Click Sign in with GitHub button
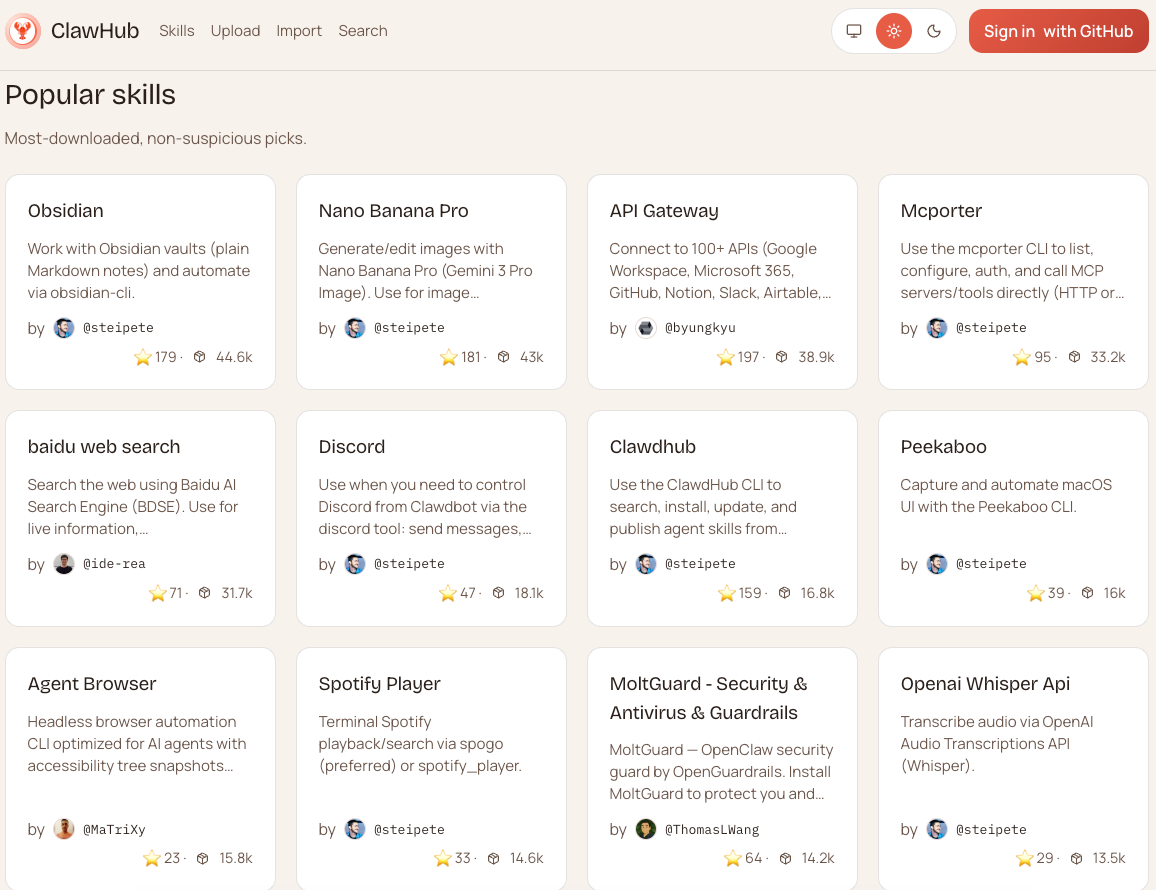Viewport: 1156px width, 890px height. pyautogui.click(x=1058, y=31)
